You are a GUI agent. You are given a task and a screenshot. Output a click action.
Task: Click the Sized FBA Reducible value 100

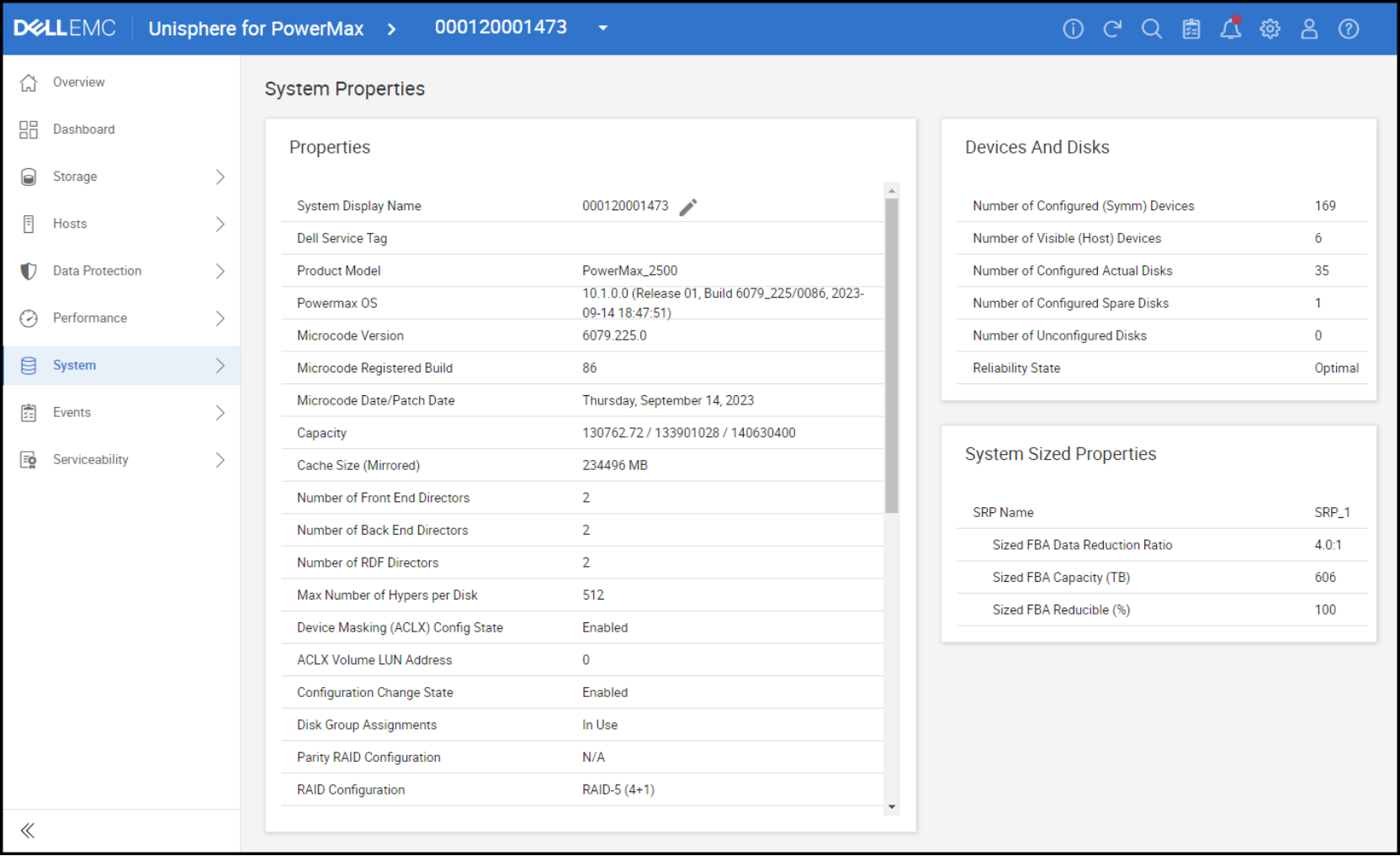pyautogui.click(x=1325, y=610)
